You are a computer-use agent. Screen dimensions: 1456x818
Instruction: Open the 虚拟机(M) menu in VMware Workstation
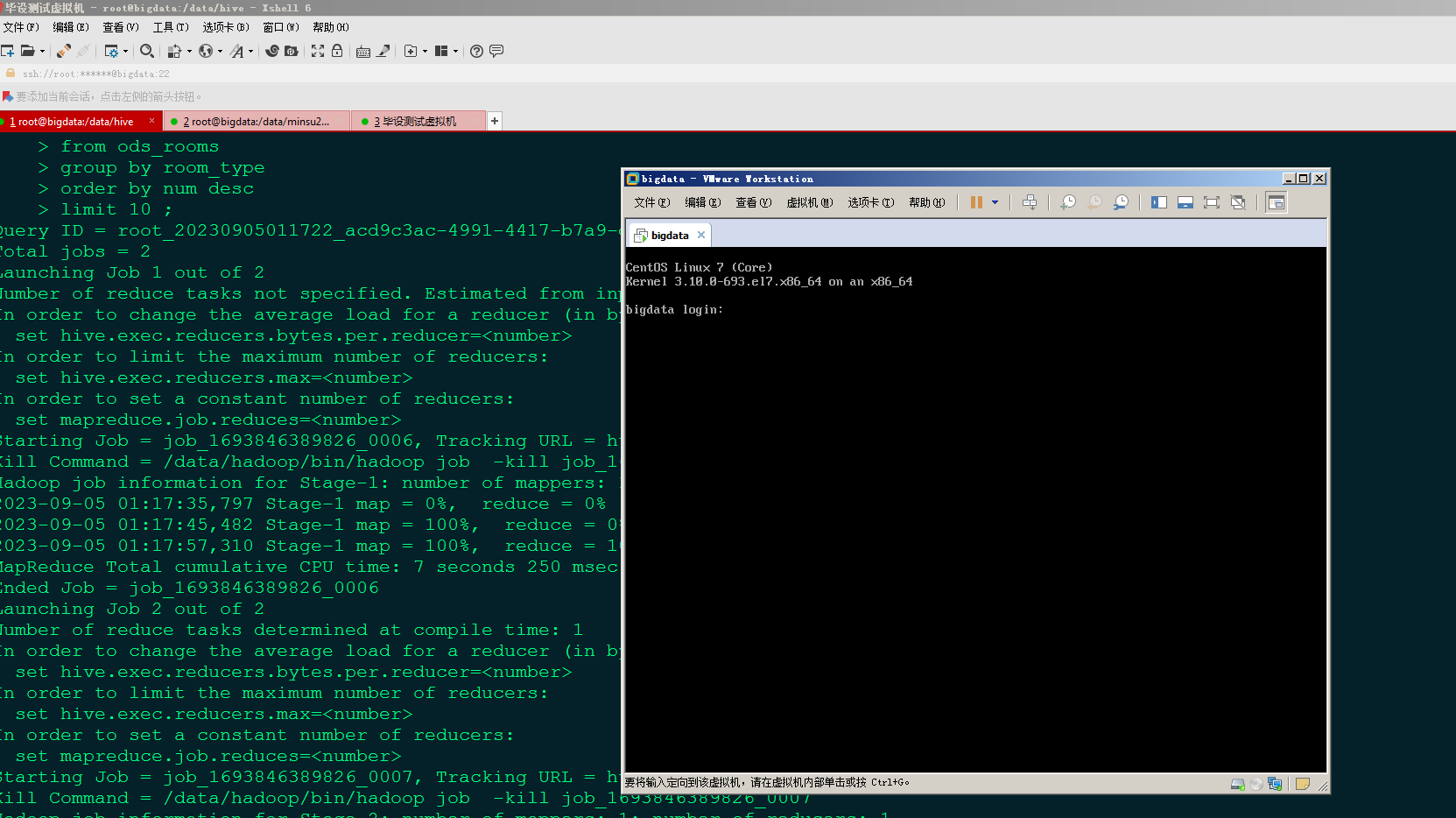click(810, 202)
